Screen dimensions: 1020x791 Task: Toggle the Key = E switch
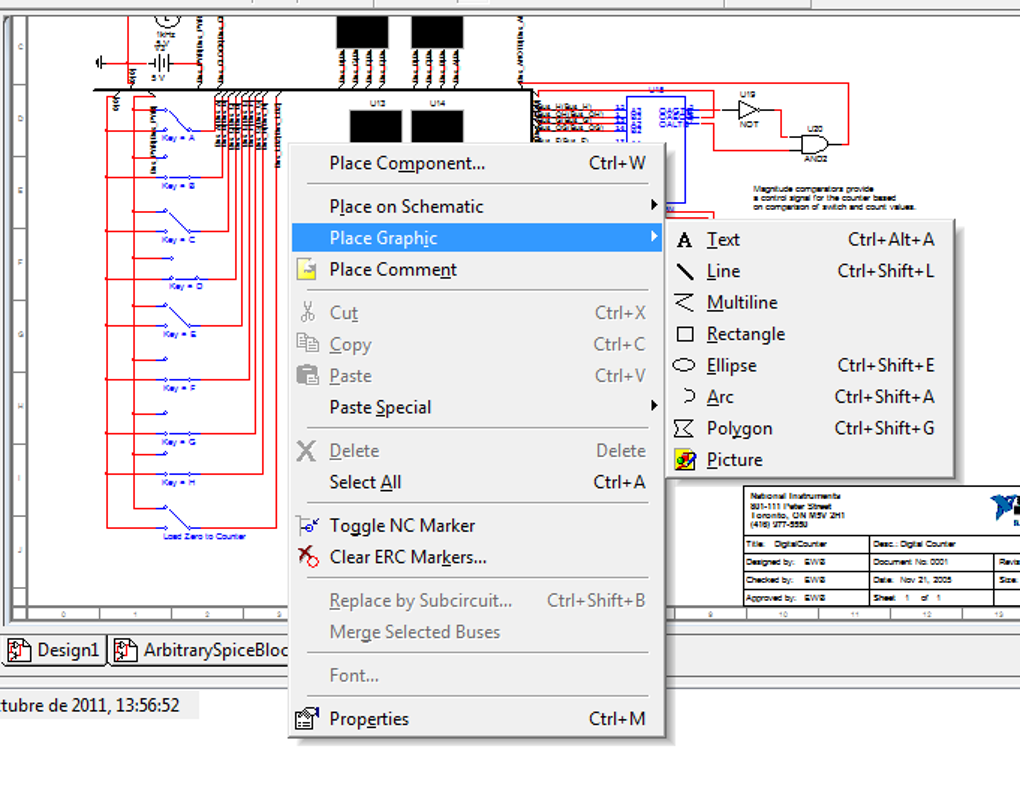pos(178,315)
